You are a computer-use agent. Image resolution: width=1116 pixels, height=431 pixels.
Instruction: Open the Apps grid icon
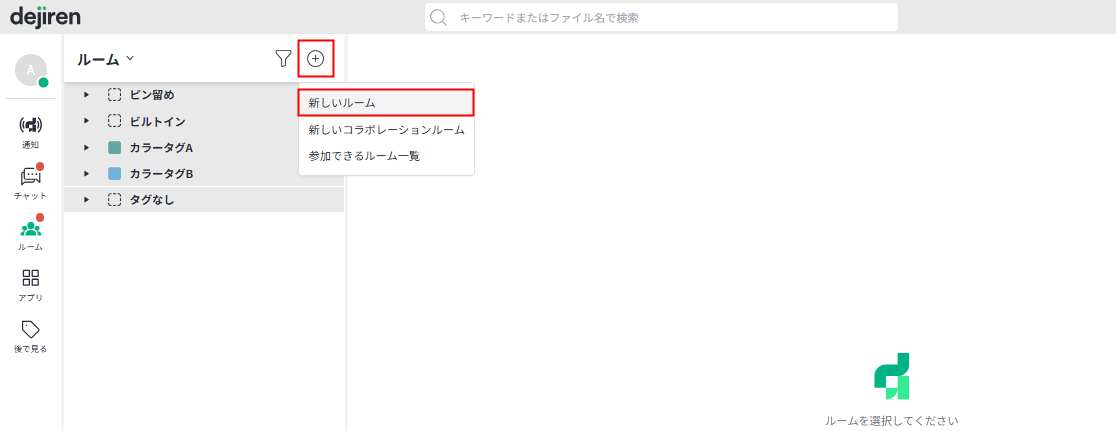(x=30, y=279)
